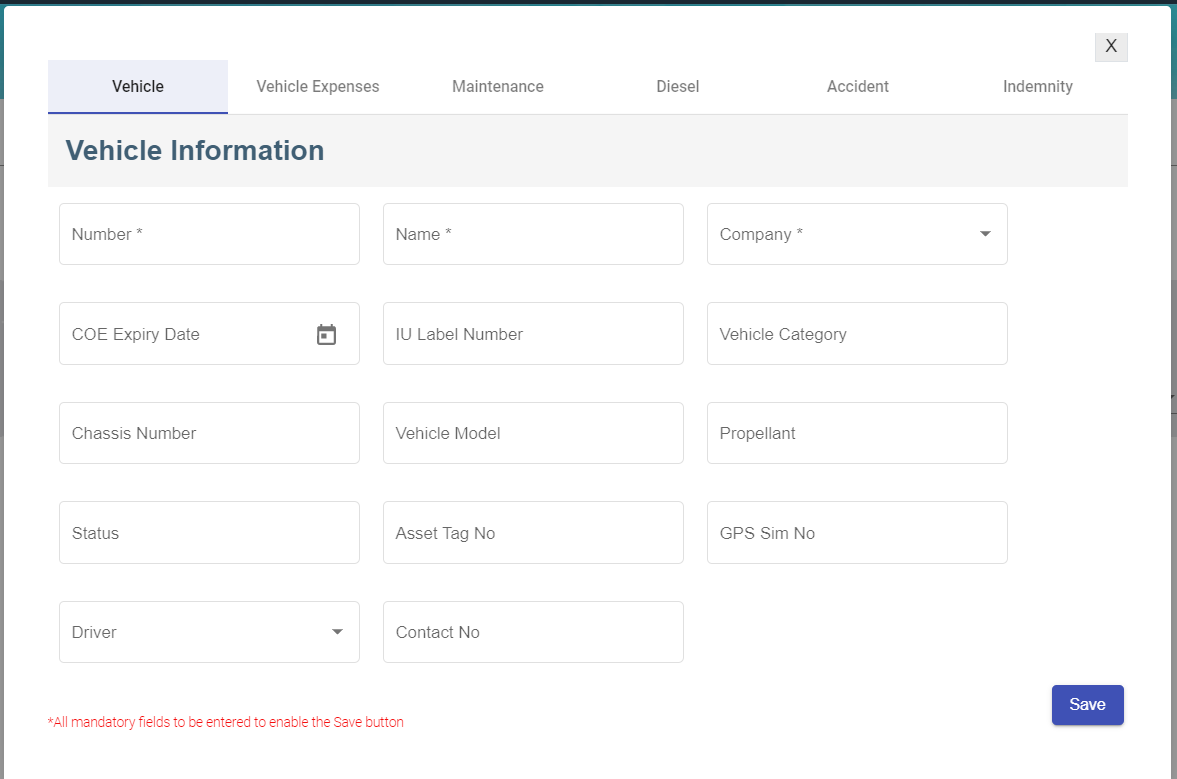Viewport: 1177px width, 779px height.
Task: Focus the GPS Sim No field
Action: pyautogui.click(x=857, y=533)
